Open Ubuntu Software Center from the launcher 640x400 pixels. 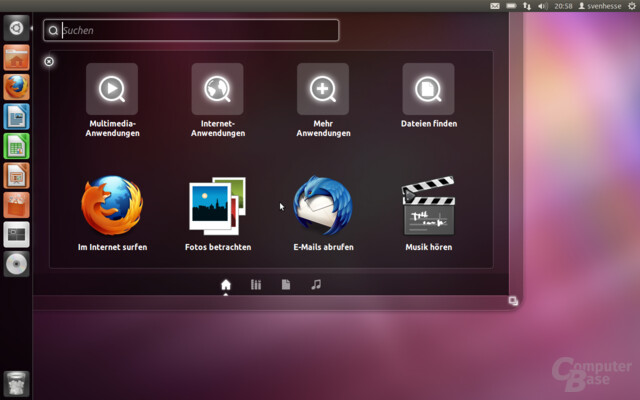(x=16, y=205)
